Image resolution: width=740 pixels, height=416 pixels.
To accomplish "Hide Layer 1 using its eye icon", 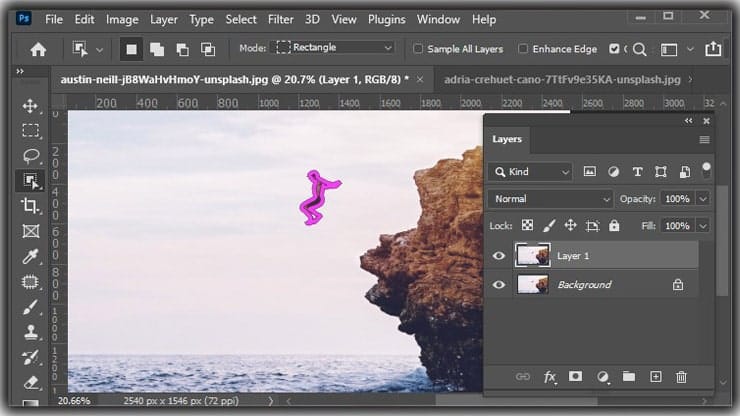I will (499, 256).
